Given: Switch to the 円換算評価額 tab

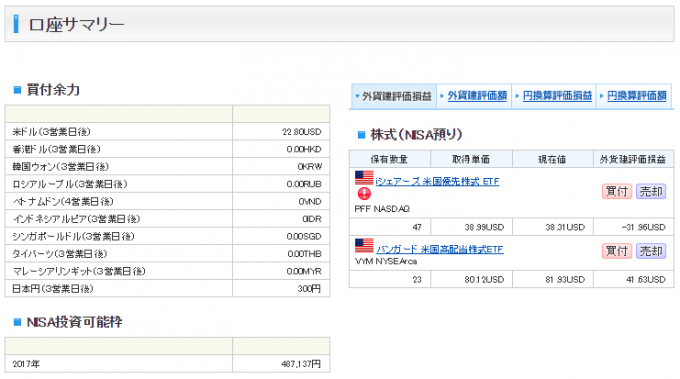Looking at the screenshot, I should tap(637, 96).
